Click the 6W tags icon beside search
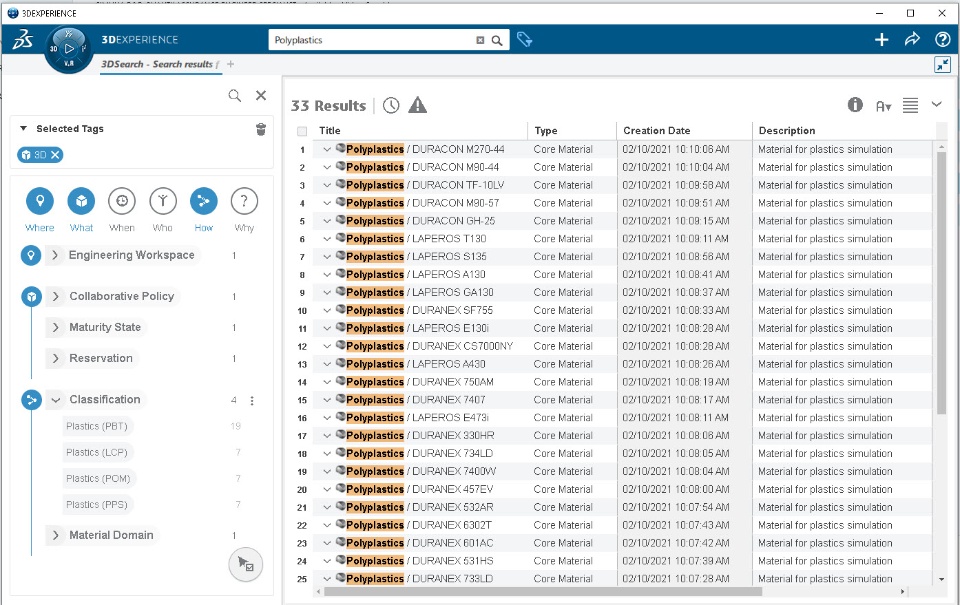This screenshot has width=960, height=605. pos(524,40)
